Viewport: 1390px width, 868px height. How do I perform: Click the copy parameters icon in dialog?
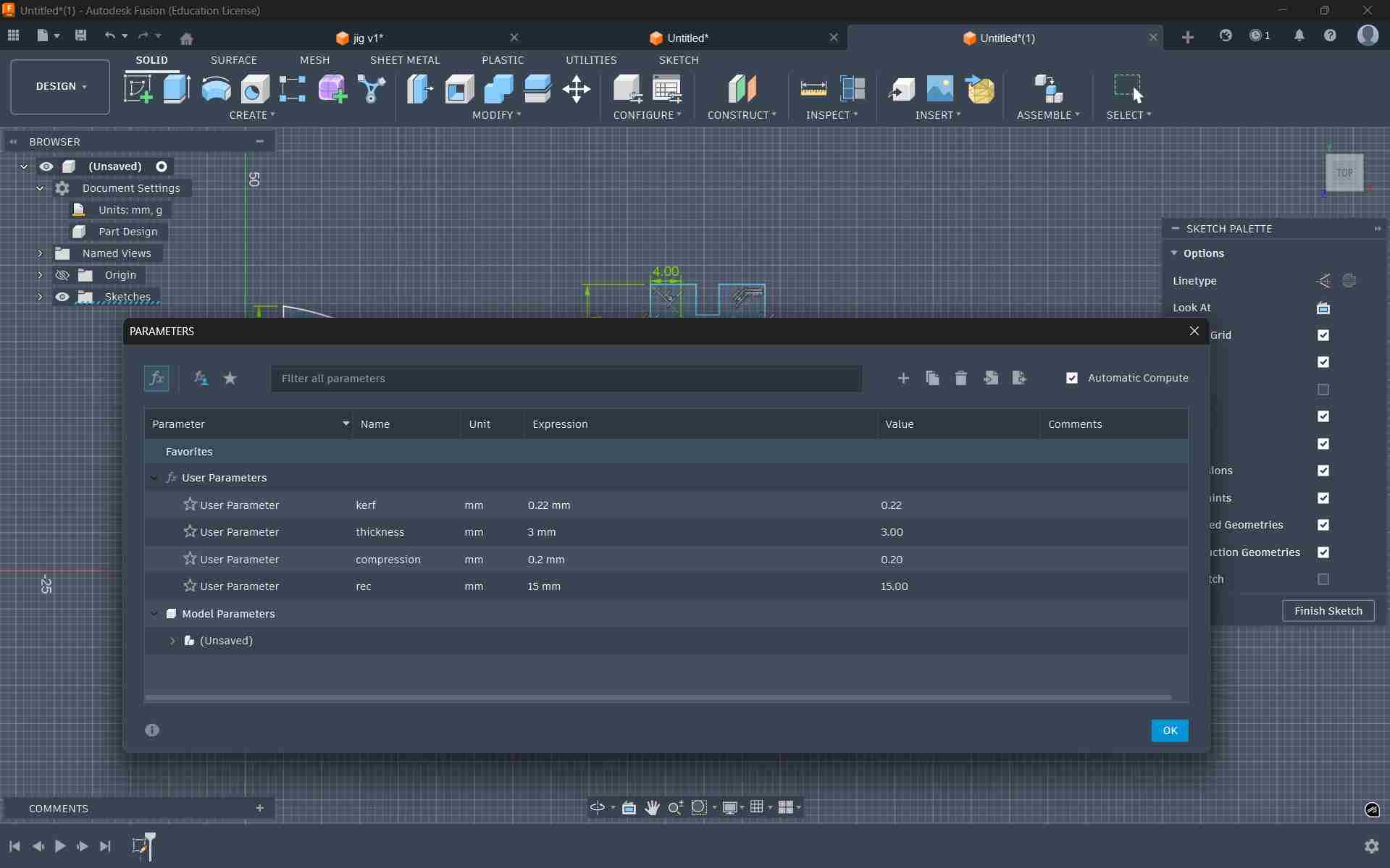click(932, 378)
